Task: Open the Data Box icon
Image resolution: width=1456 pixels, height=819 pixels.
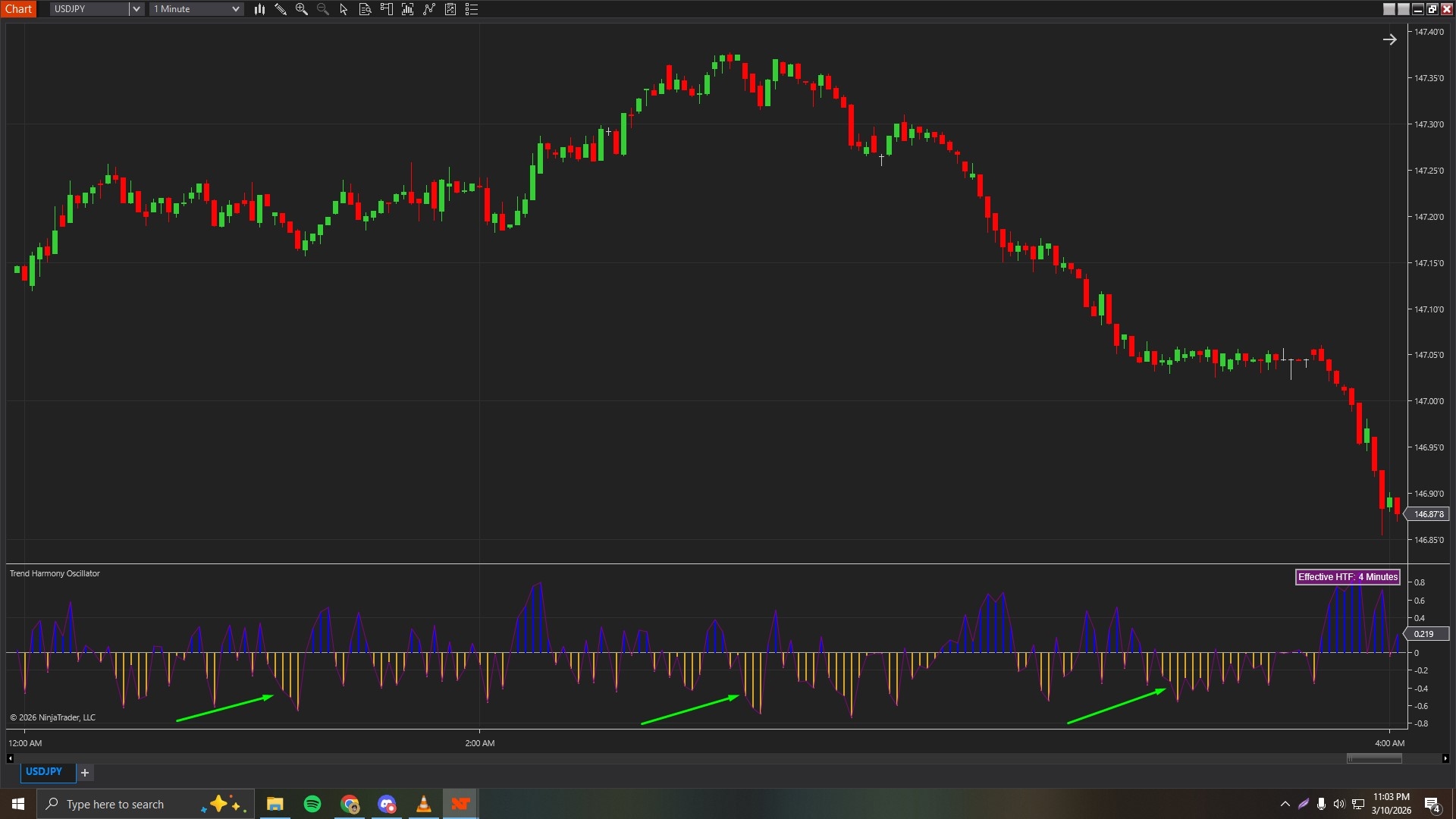Action: coord(365,9)
